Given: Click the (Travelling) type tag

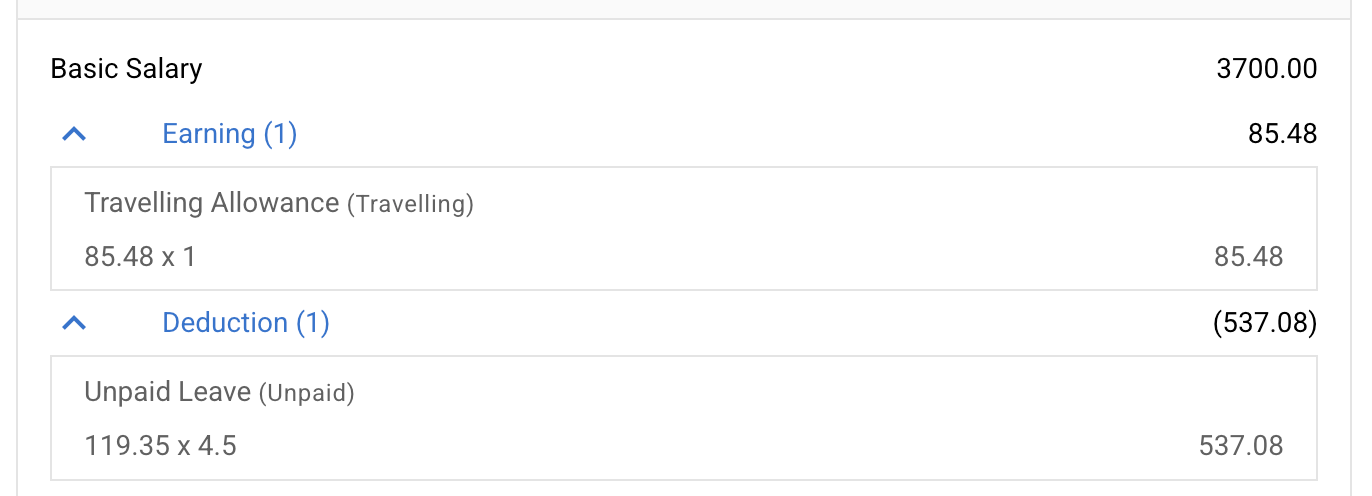Looking at the screenshot, I should coord(410,204).
